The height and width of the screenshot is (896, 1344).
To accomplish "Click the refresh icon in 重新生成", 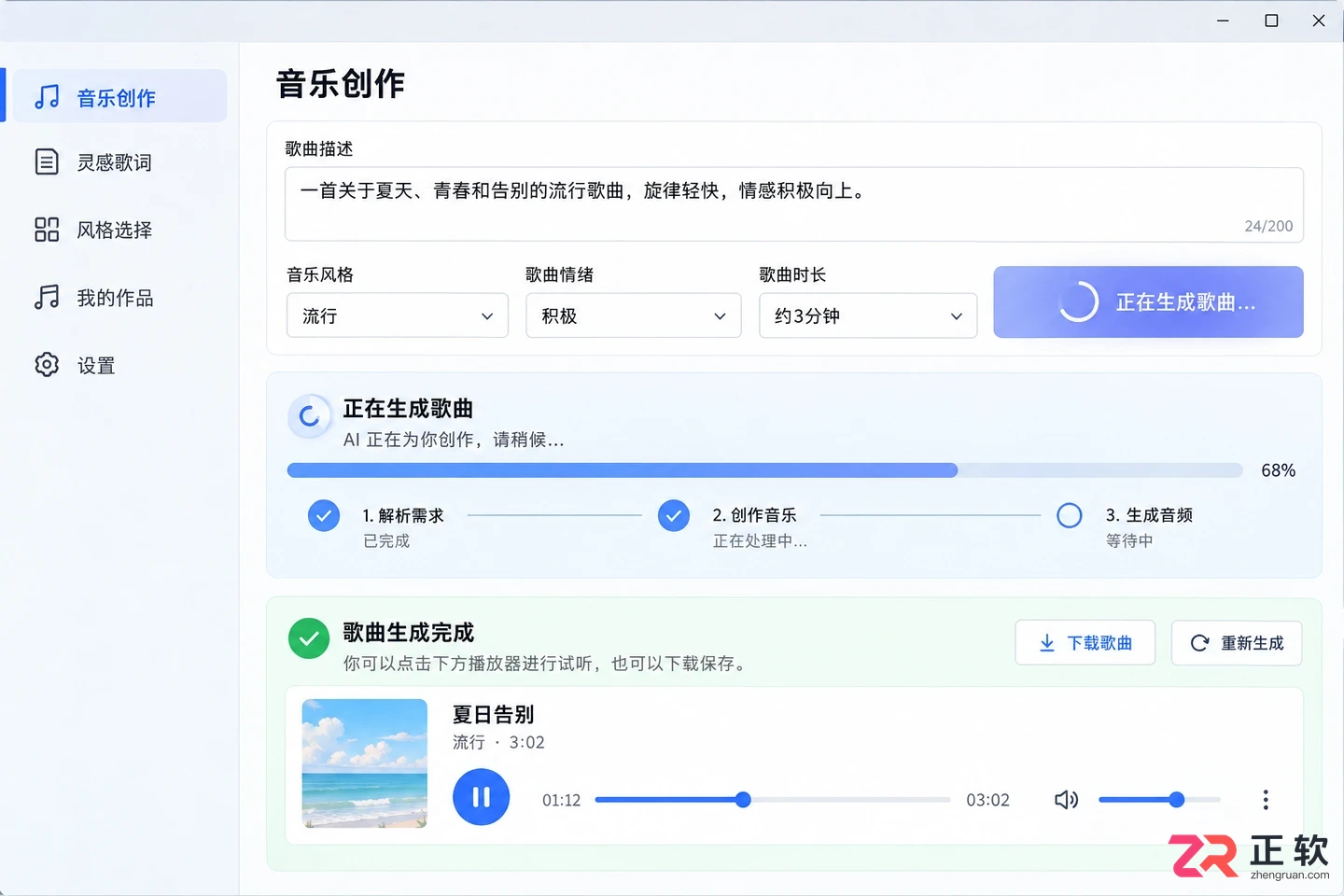I will coord(1200,643).
